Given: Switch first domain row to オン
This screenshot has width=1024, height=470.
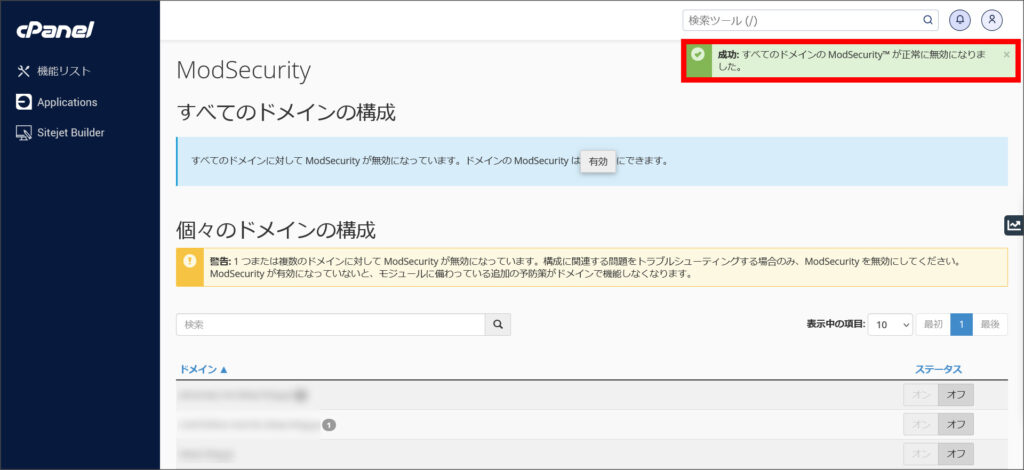Looking at the screenshot, I should (x=921, y=395).
